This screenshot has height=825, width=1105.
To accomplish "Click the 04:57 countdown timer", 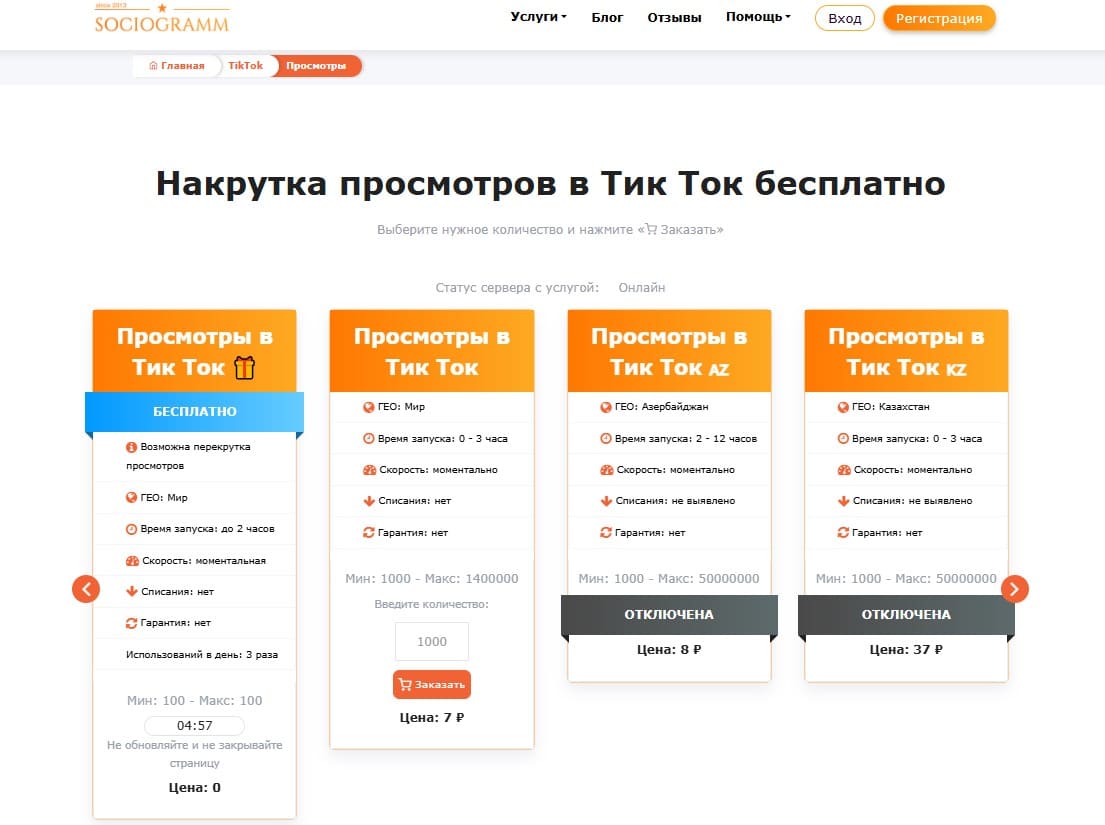I will [x=195, y=726].
